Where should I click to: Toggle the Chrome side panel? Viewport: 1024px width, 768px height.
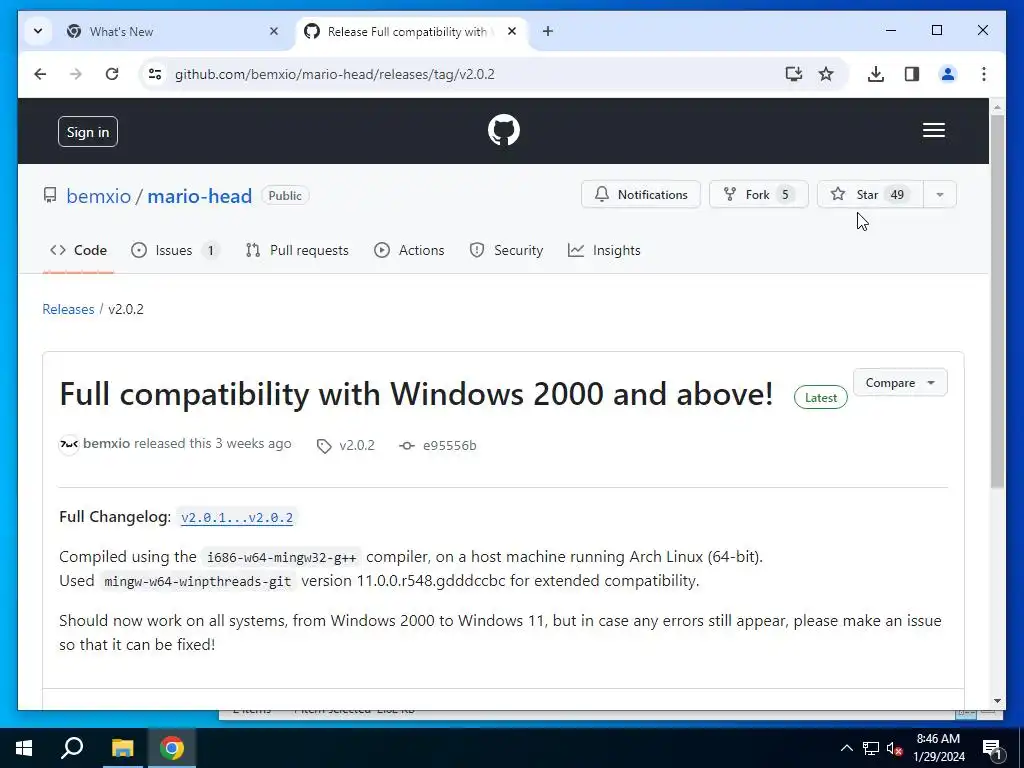[912, 74]
